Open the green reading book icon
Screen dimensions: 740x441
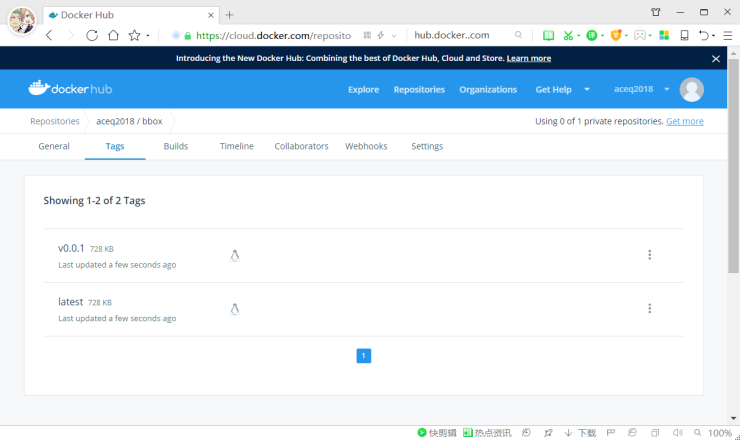coord(548,35)
